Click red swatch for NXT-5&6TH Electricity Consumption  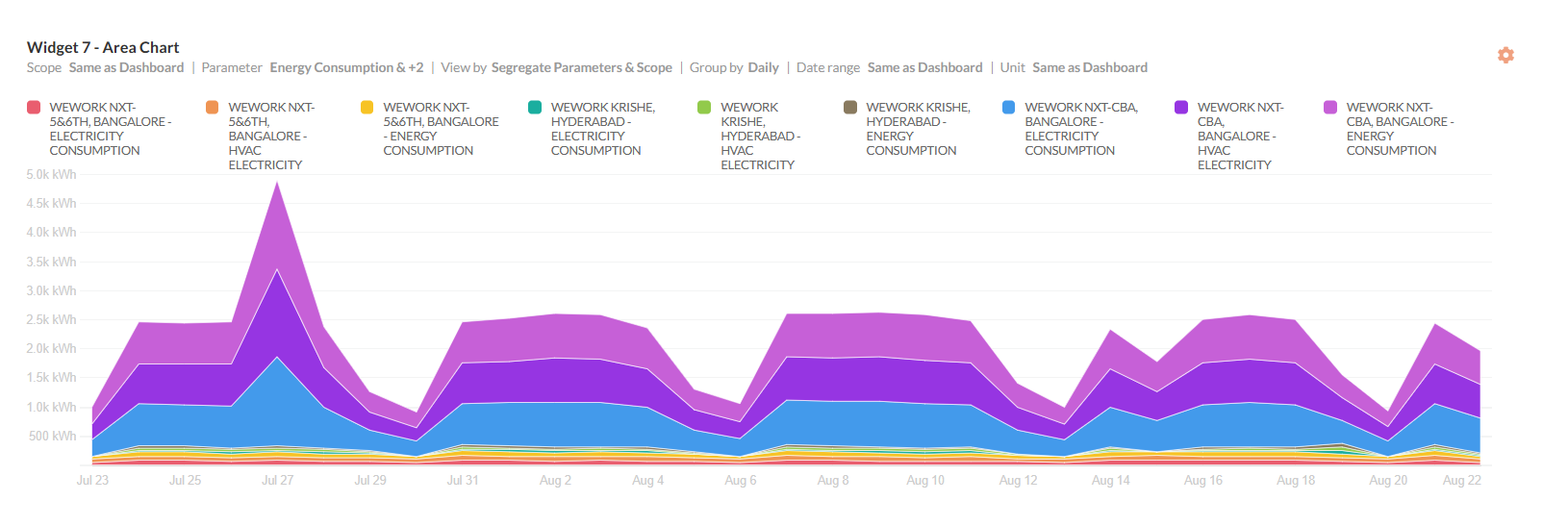point(34,107)
